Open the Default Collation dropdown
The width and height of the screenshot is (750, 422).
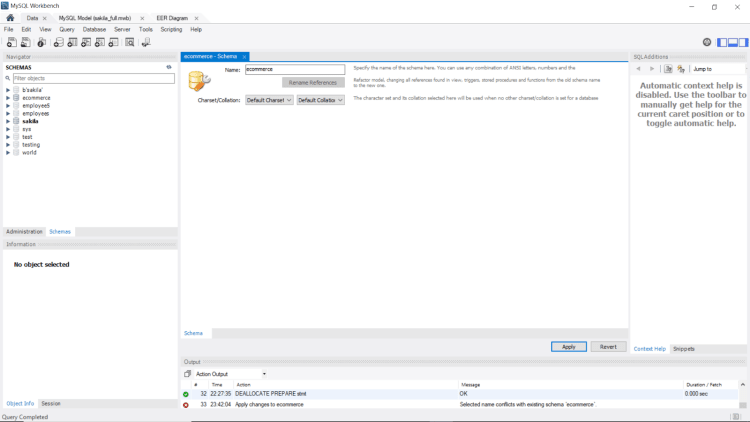pyautogui.click(x=320, y=100)
